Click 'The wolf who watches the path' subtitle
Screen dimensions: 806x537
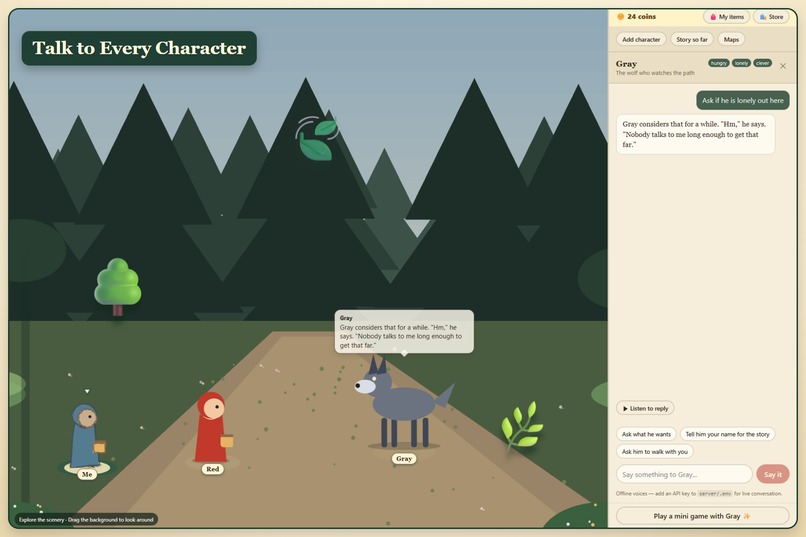(655, 73)
